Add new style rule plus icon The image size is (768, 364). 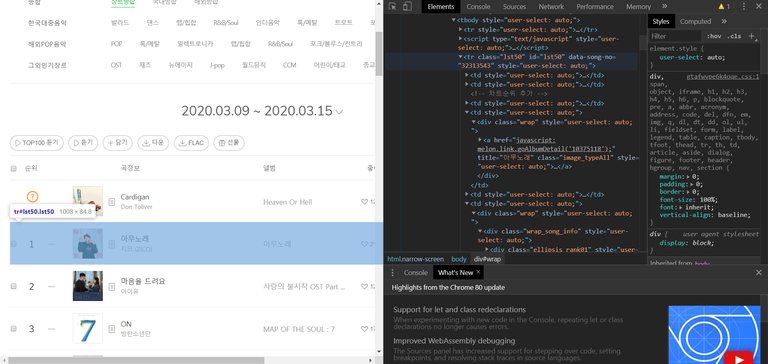(x=751, y=36)
